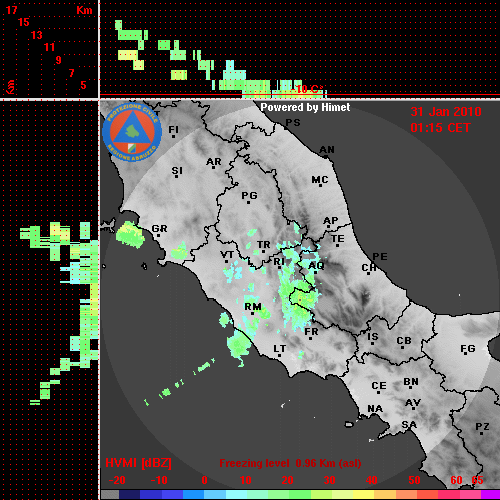The width and height of the screenshot is (500, 500).
Task: Click the Freezing level 0.96 Km label
Action: (x=290, y=463)
